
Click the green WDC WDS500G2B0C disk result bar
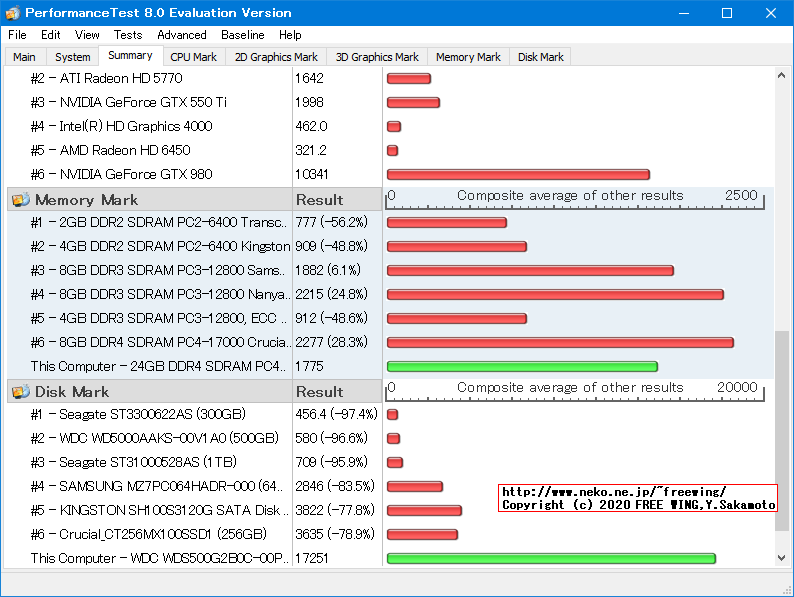[x=551, y=558]
